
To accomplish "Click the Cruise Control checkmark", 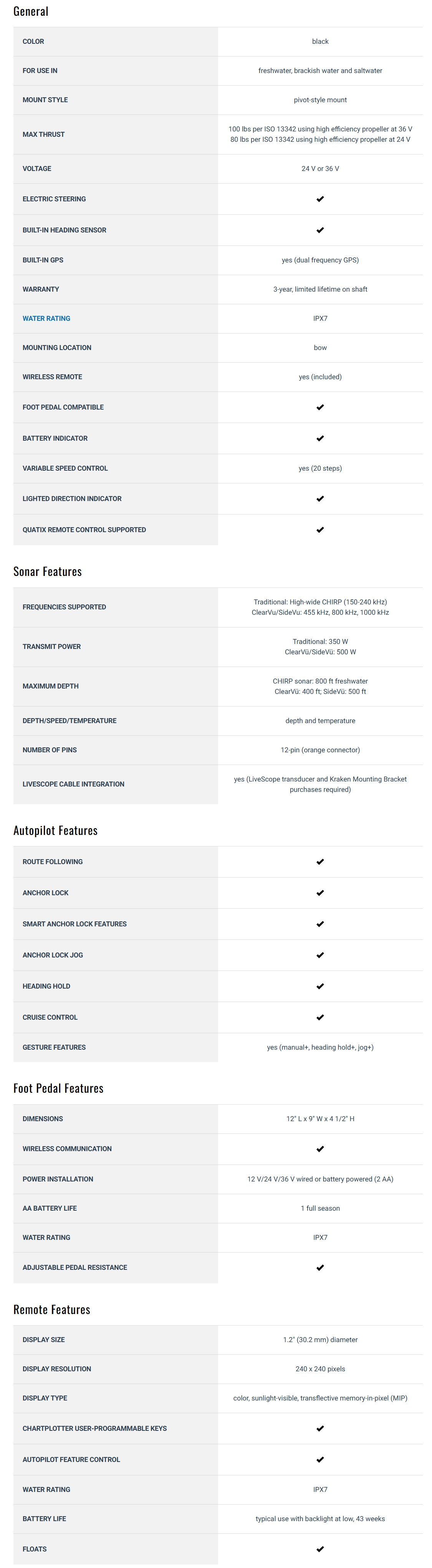I will pyautogui.click(x=320, y=1017).
